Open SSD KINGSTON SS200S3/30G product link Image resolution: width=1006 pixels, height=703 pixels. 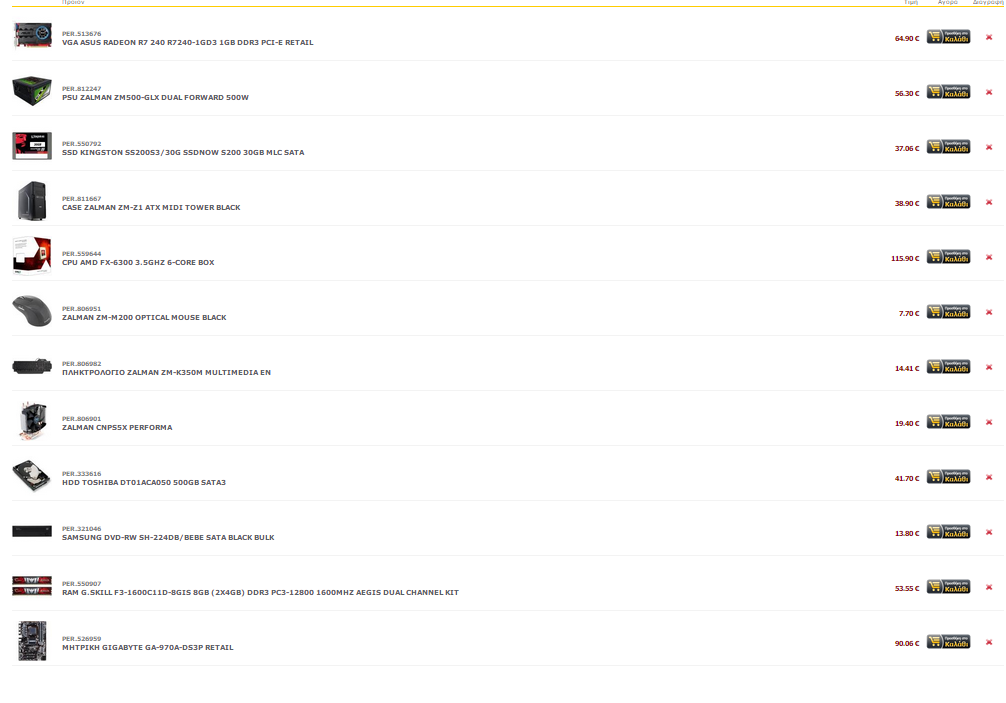(x=183, y=153)
